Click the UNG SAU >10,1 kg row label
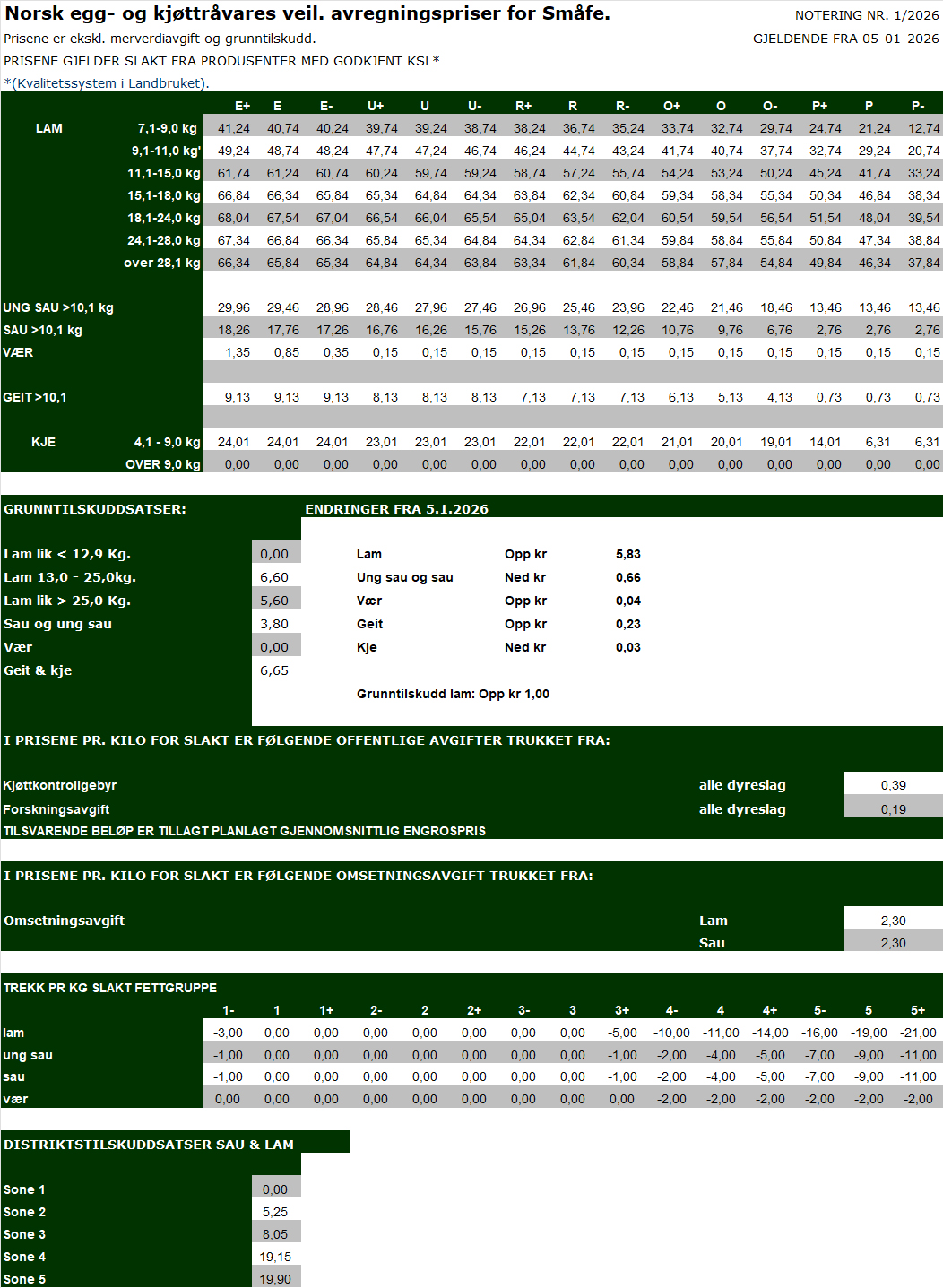The height and width of the screenshot is (1288, 943). (58, 307)
